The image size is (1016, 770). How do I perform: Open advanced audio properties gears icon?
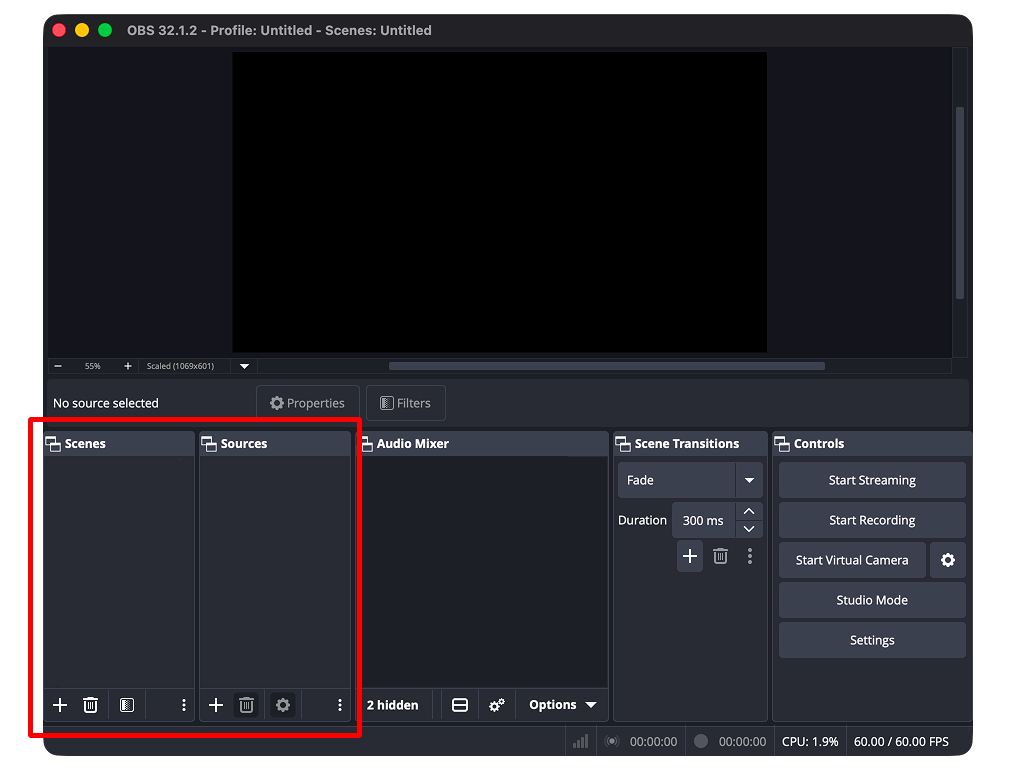point(497,705)
